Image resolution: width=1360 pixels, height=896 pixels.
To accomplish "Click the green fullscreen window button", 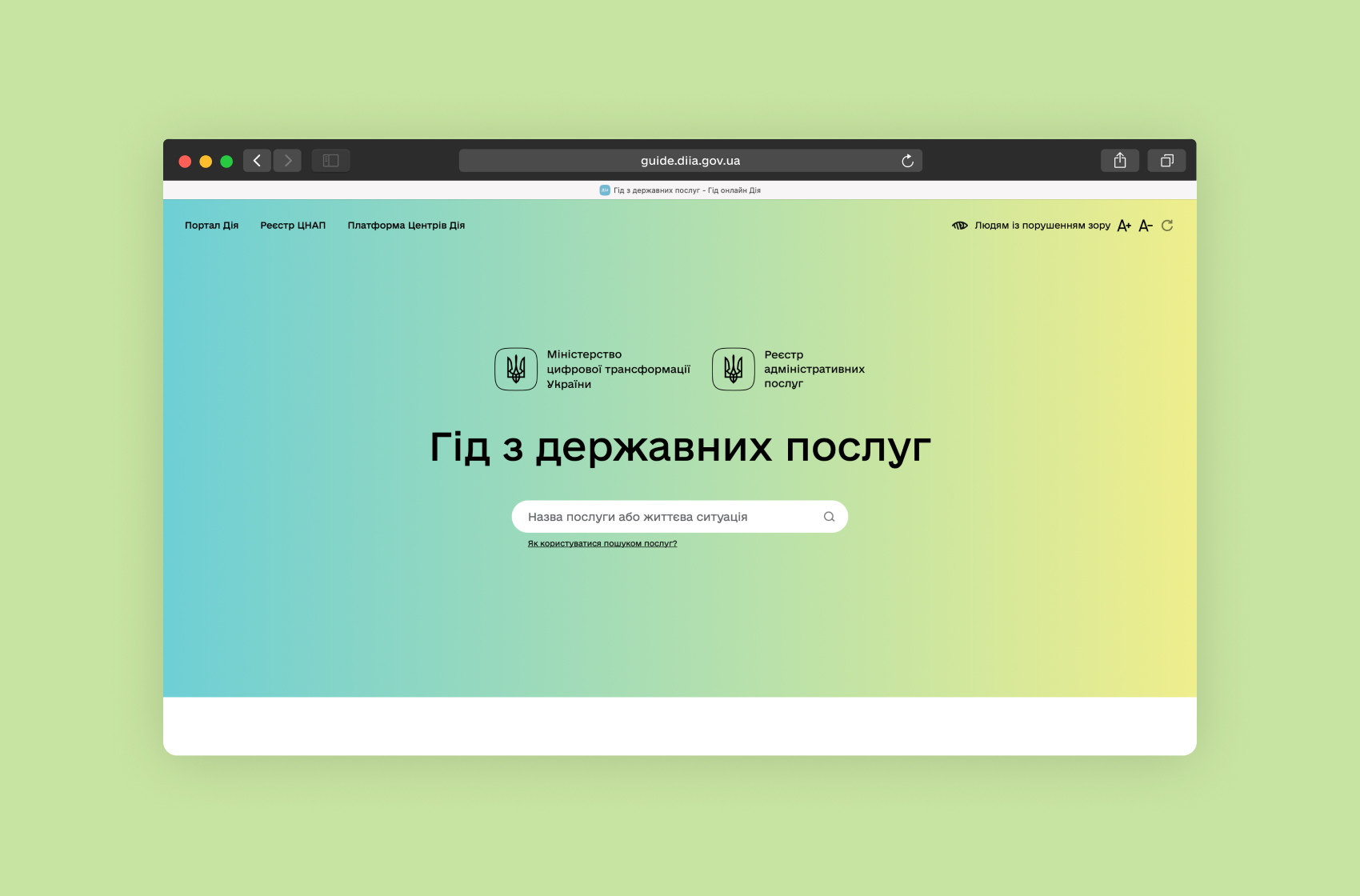I will (x=226, y=162).
